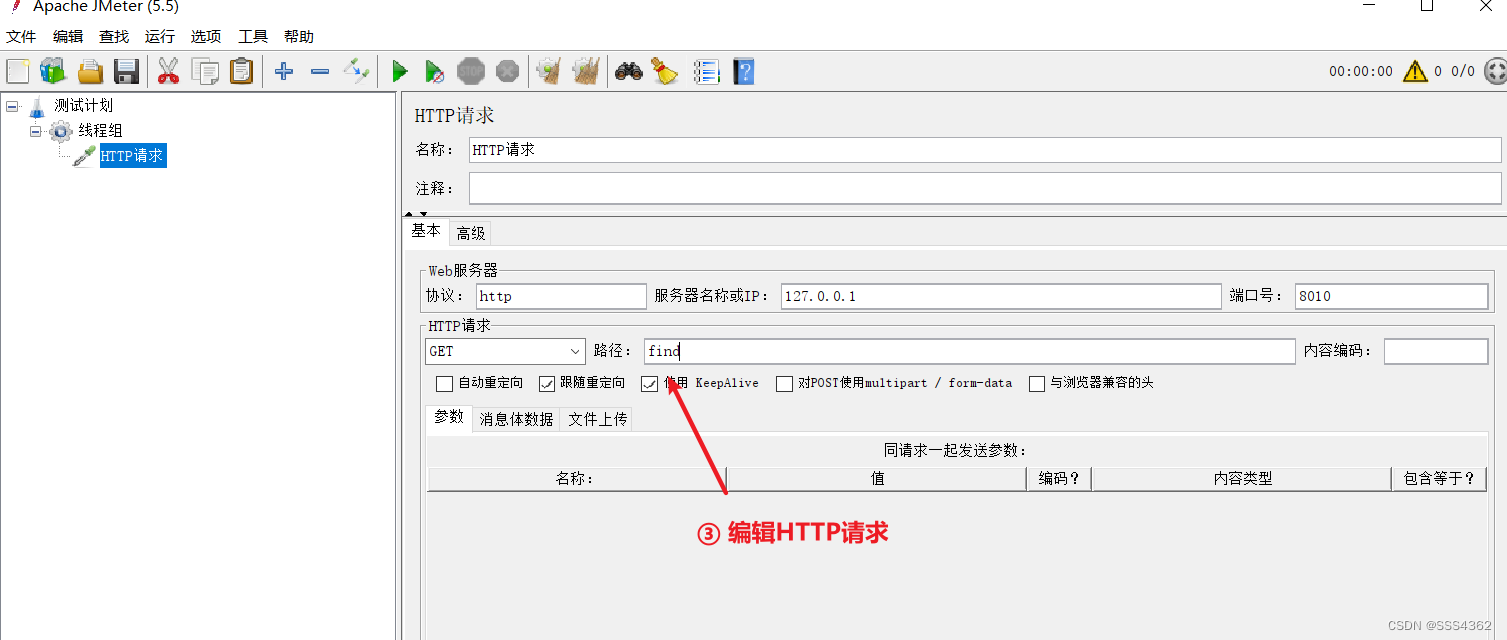
Task: Click the 名称： column header
Action: point(576,479)
